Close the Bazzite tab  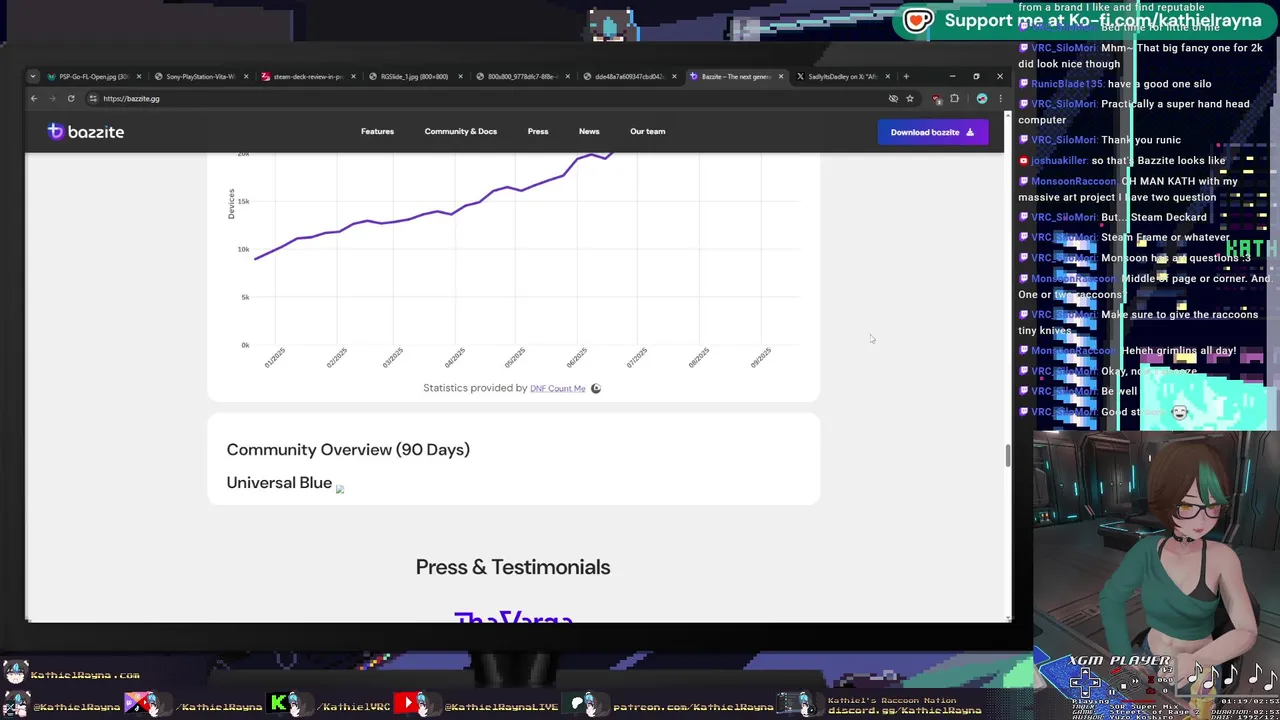click(781, 76)
